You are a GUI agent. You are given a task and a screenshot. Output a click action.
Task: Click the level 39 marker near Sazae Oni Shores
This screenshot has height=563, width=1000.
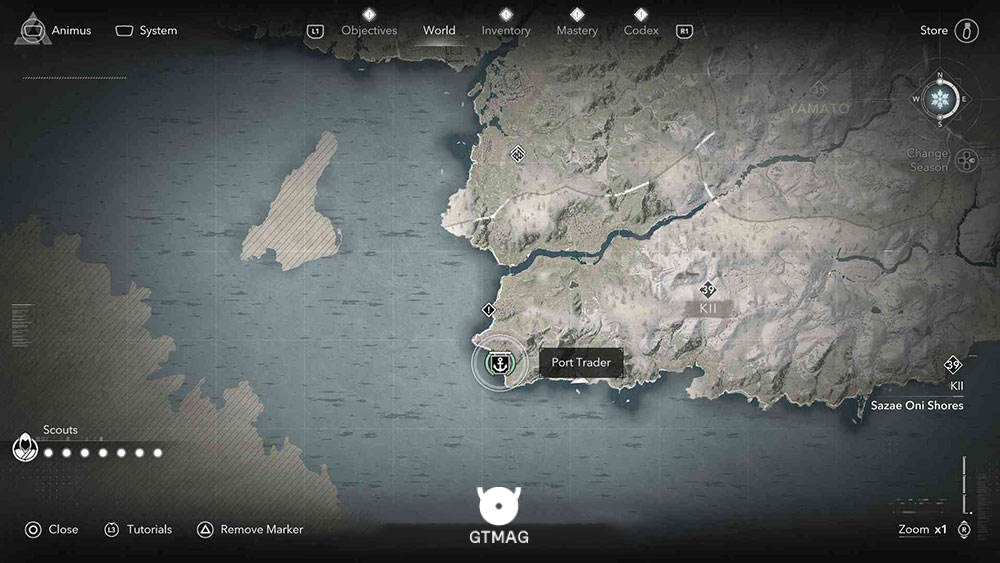[x=953, y=365]
